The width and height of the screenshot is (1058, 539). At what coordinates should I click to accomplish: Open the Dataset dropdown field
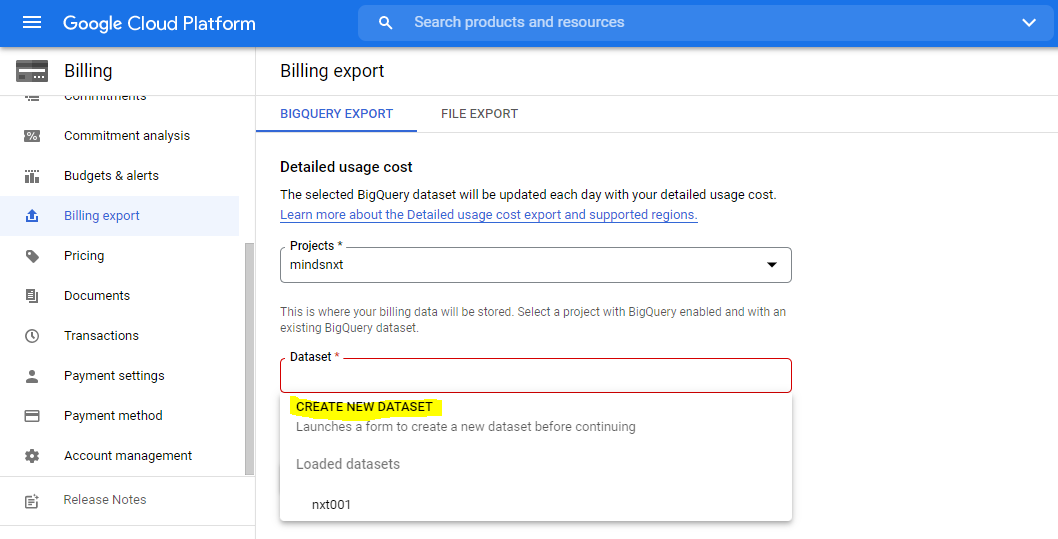click(535, 376)
